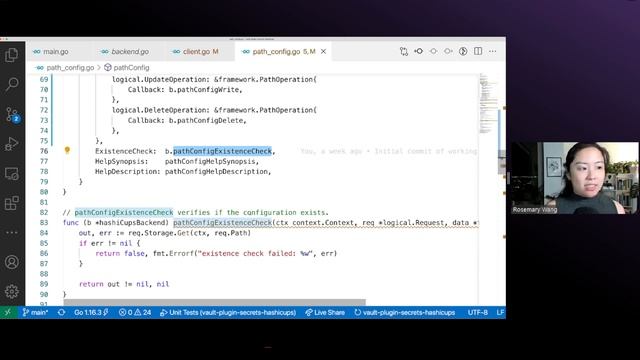Synchronize changes from the status bar
The height and width of the screenshot is (360, 640).
pos(62,313)
